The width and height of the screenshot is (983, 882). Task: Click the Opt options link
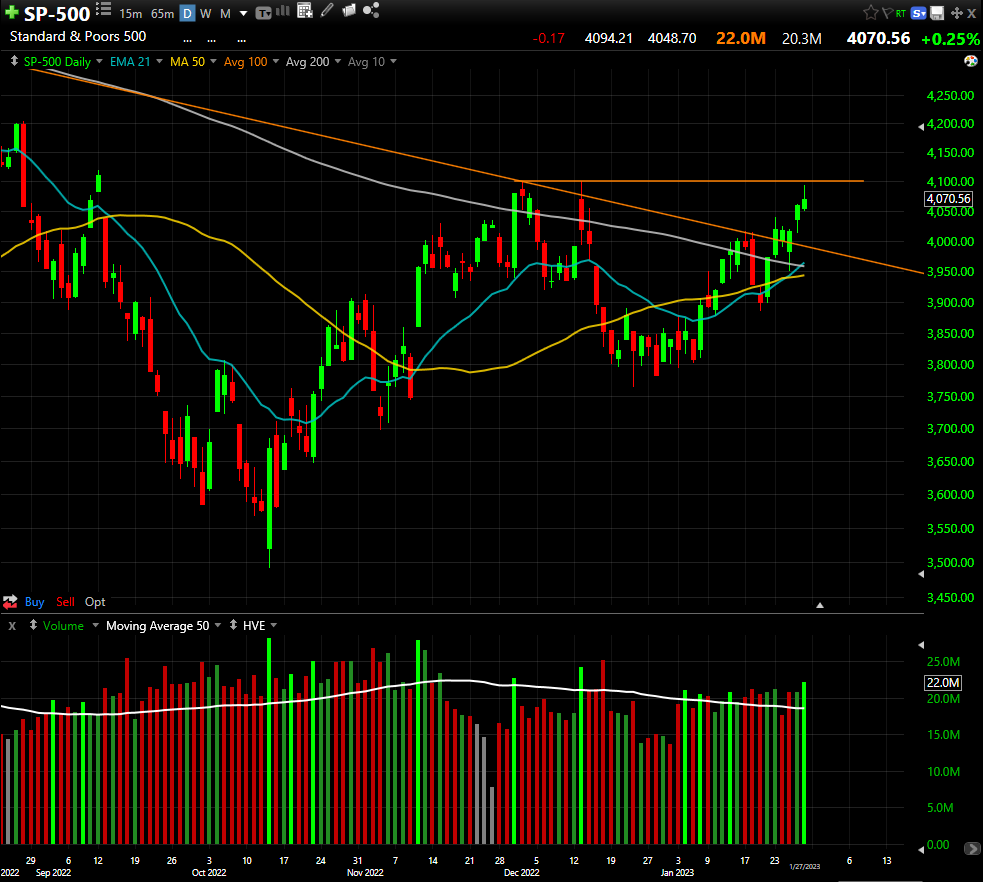click(x=95, y=602)
